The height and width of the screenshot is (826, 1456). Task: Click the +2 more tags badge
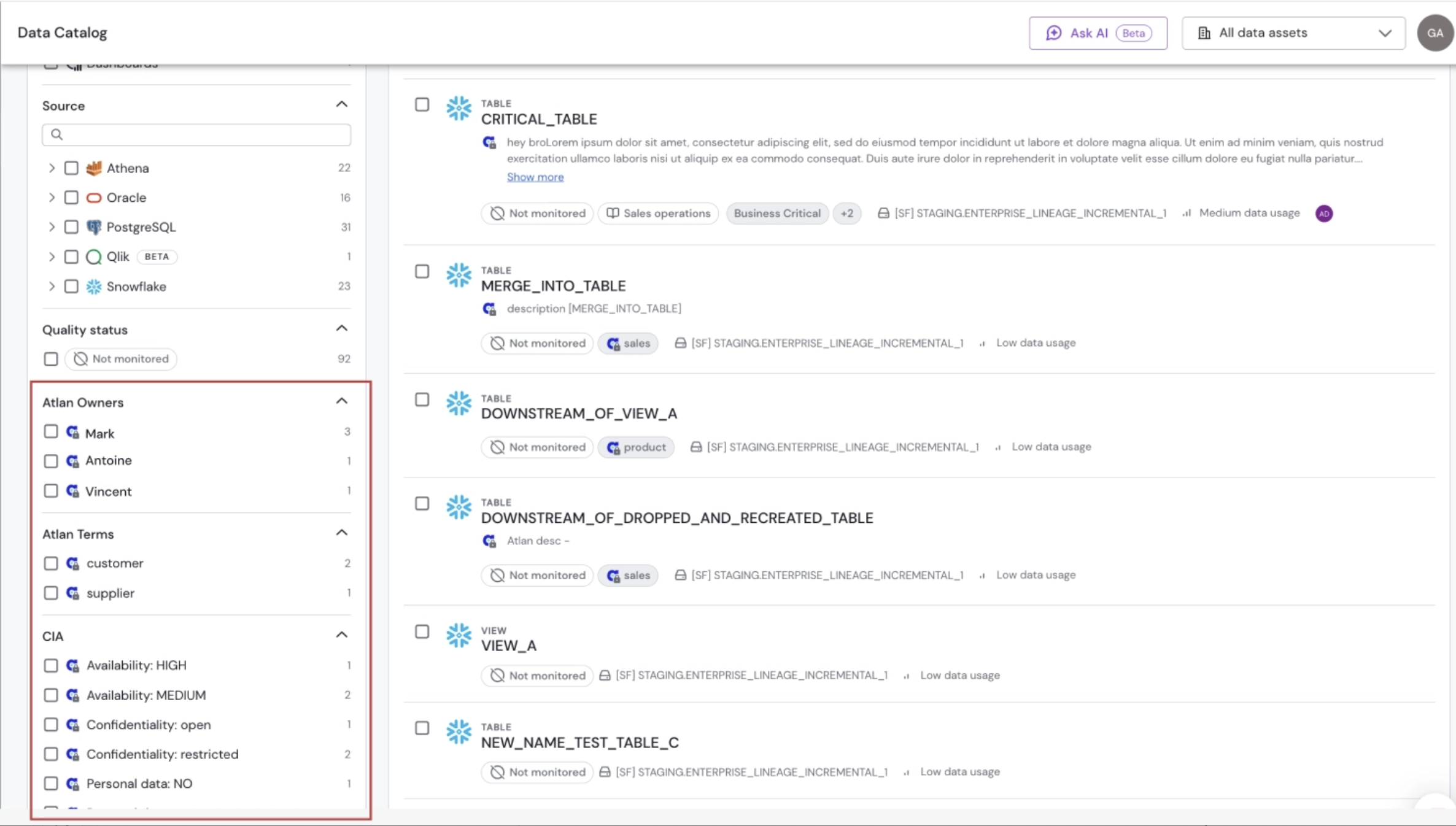pyautogui.click(x=846, y=214)
